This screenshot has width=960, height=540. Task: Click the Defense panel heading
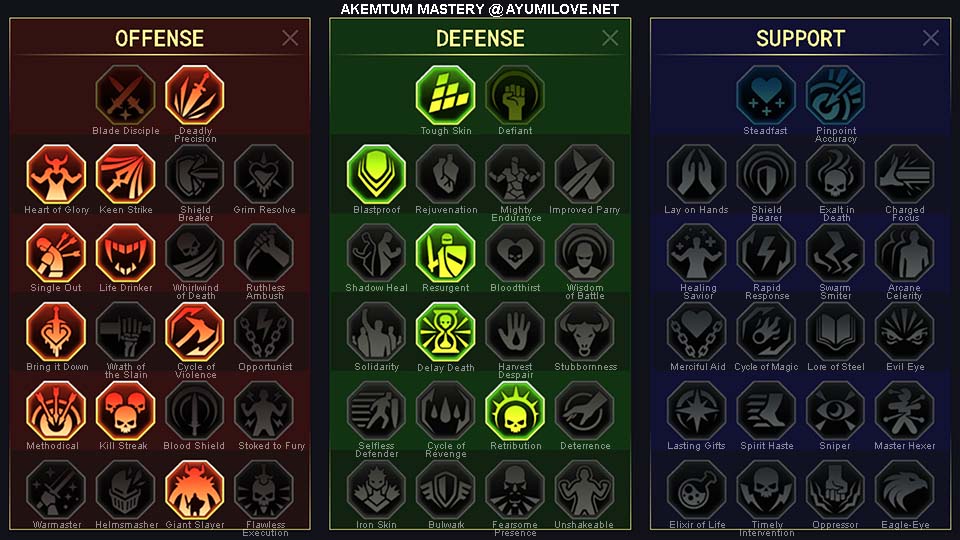480,39
